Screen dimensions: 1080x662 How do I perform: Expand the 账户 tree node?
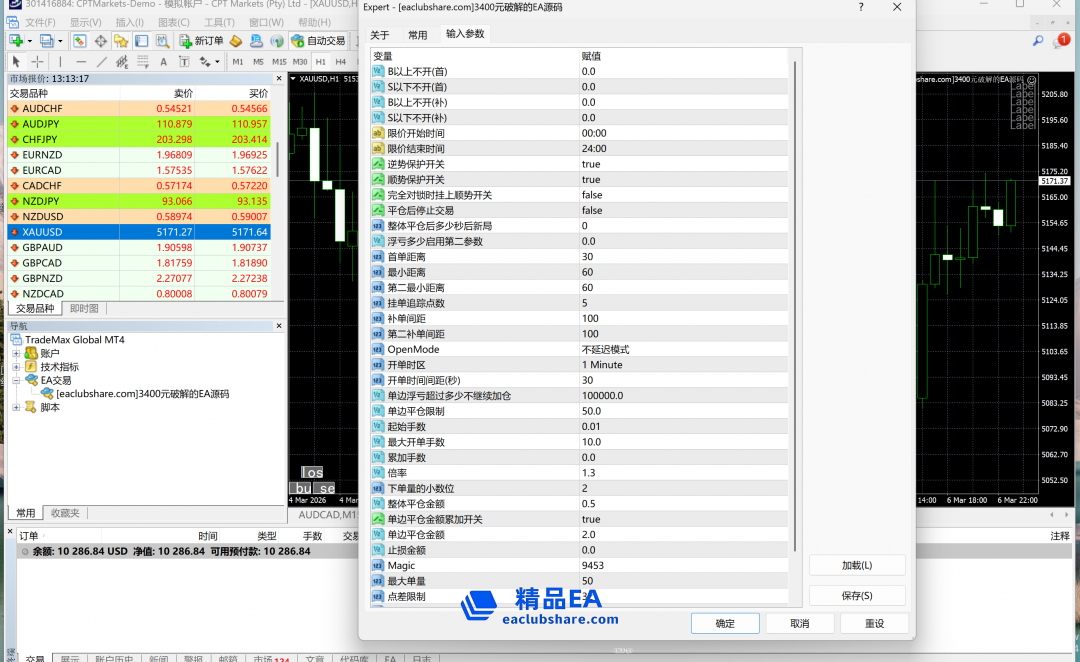(16, 354)
